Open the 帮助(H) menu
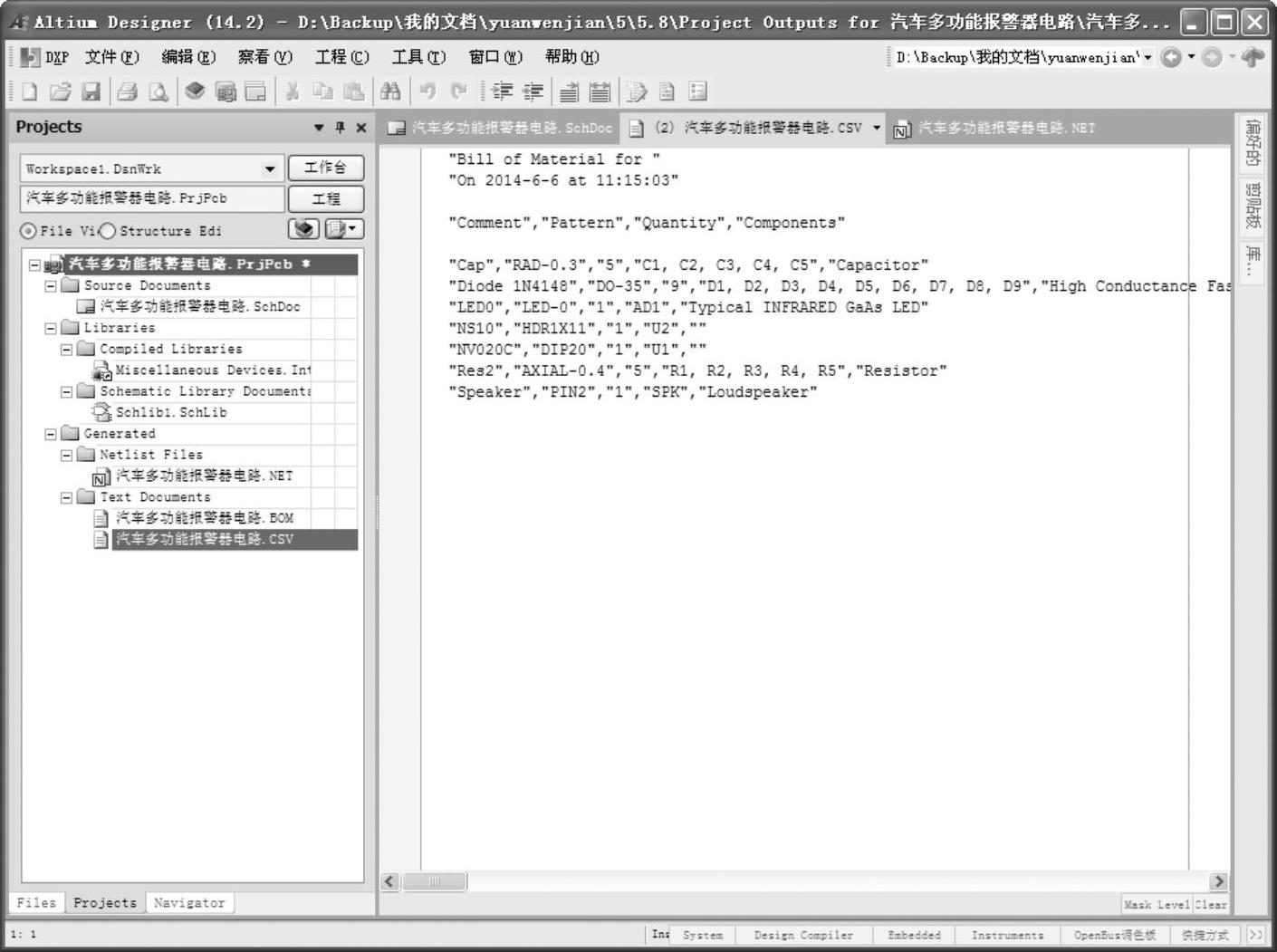The width and height of the screenshot is (1277, 952). [x=571, y=57]
